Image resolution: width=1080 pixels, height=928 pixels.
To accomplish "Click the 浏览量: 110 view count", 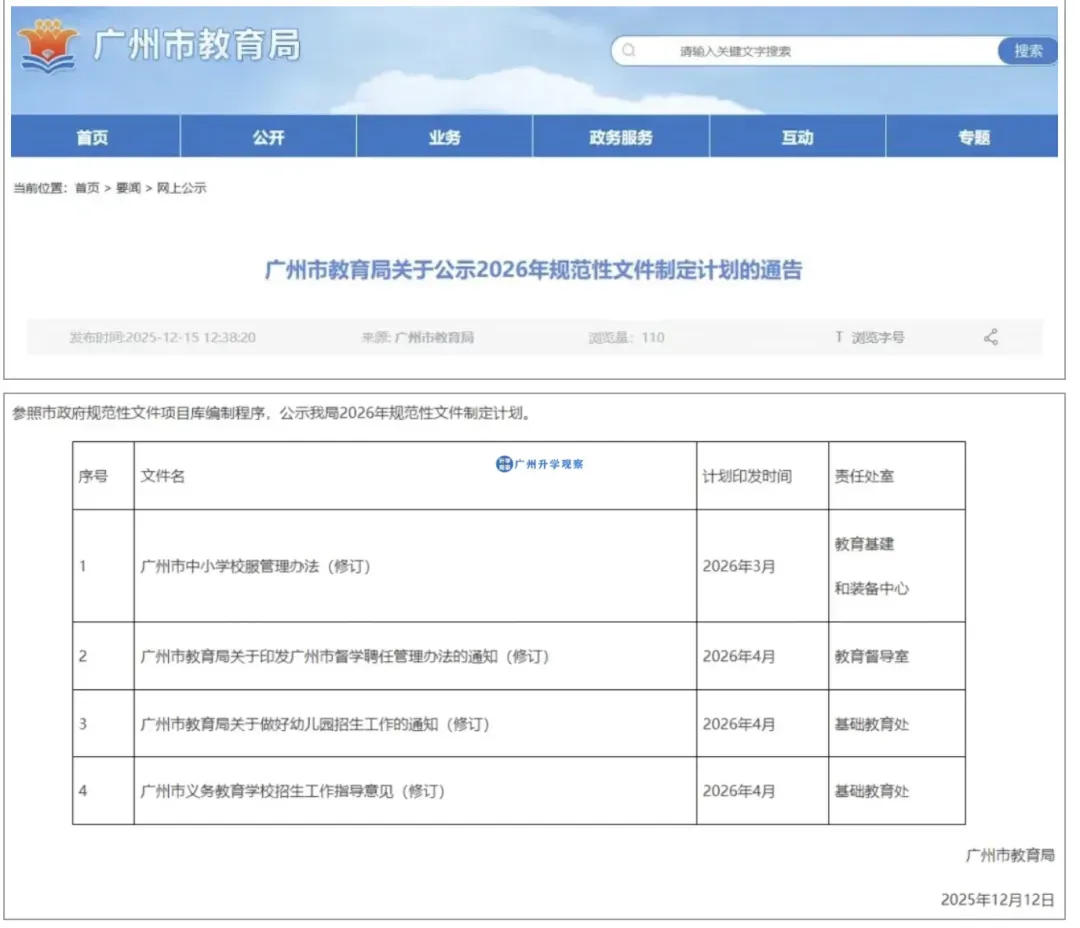I will [626, 338].
